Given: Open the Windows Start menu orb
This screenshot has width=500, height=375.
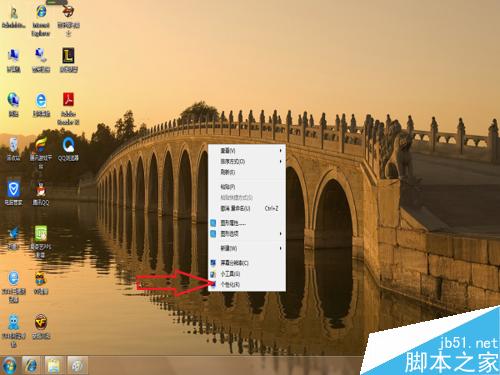Looking at the screenshot, I should [9, 366].
